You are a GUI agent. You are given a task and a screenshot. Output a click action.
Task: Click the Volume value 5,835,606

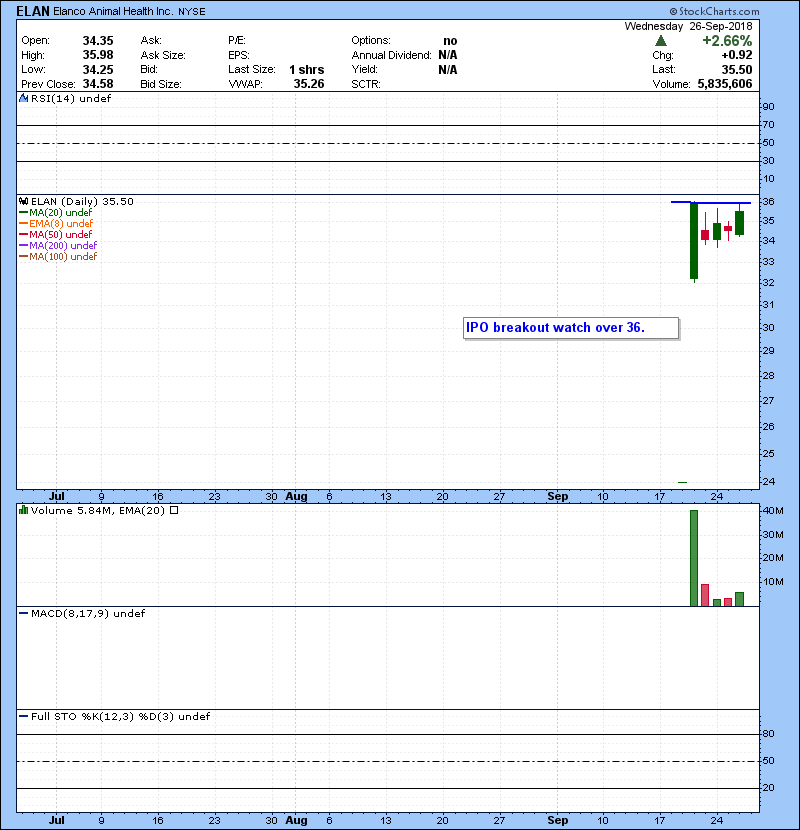[725, 84]
